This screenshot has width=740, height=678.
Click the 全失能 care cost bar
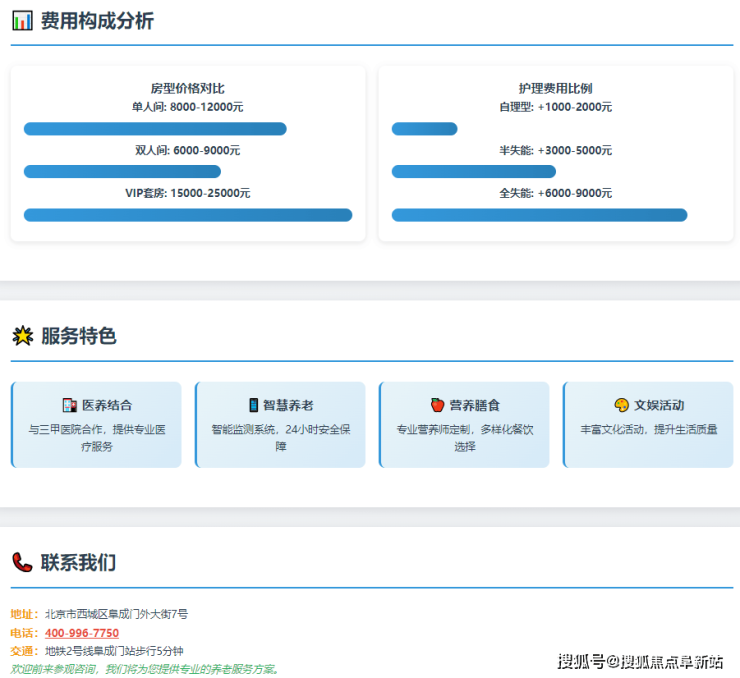[539, 215]
